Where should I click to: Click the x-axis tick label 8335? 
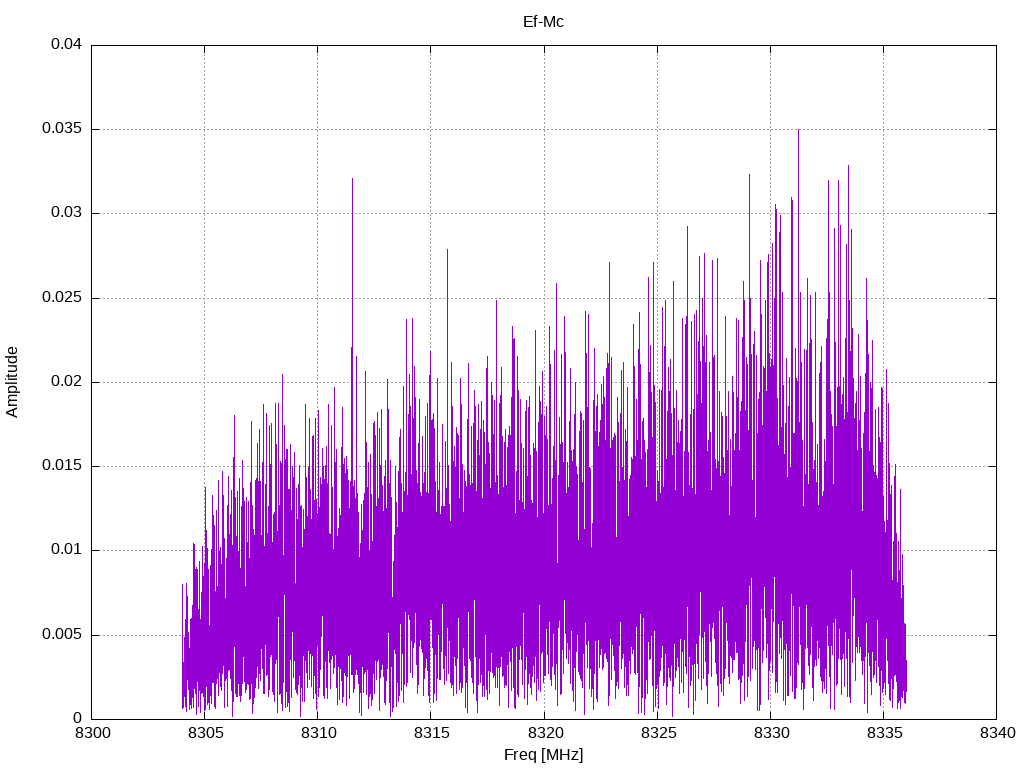pyautogui.click(x=884, y=733)
